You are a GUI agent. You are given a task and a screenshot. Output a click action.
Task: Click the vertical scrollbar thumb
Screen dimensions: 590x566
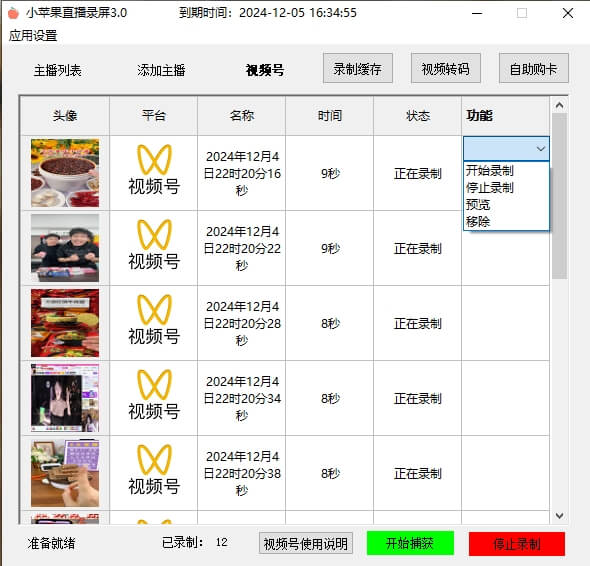(559, 196)
